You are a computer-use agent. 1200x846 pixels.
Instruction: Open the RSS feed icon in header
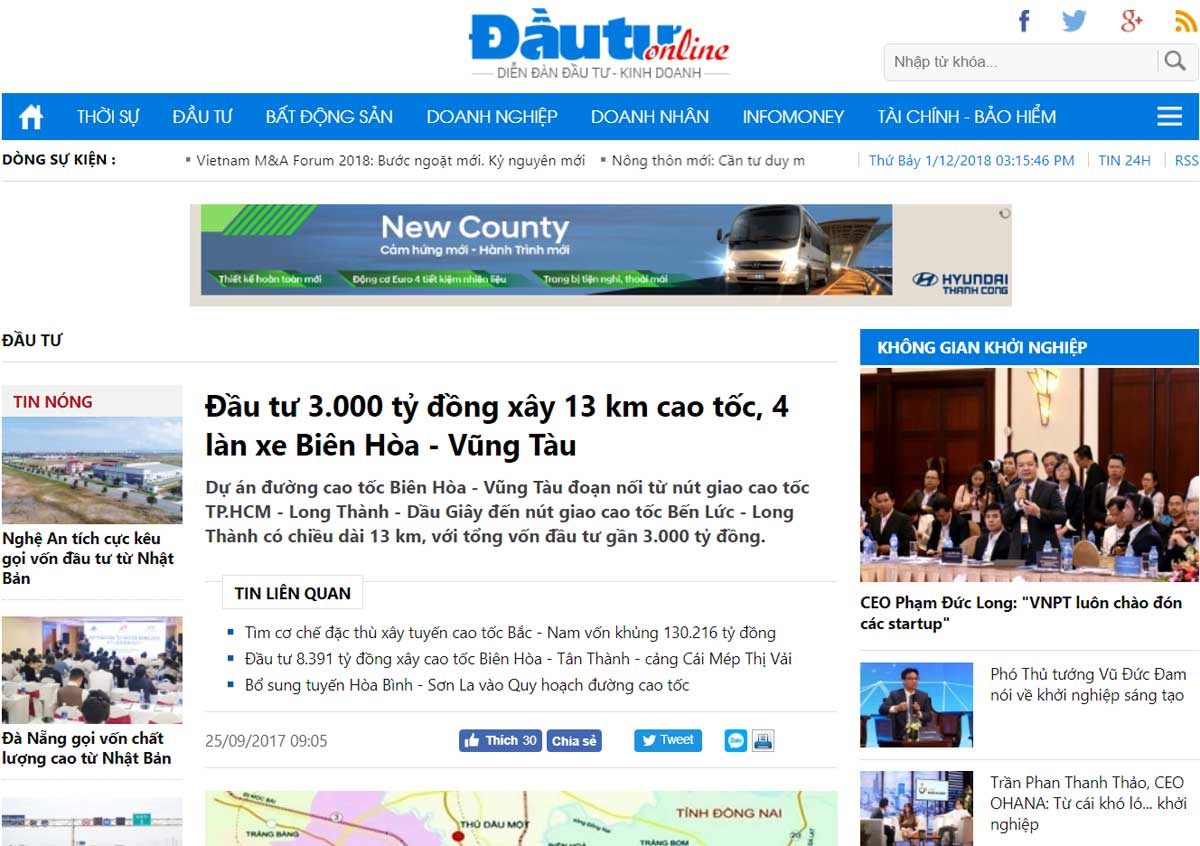[x=1185, y=21]
